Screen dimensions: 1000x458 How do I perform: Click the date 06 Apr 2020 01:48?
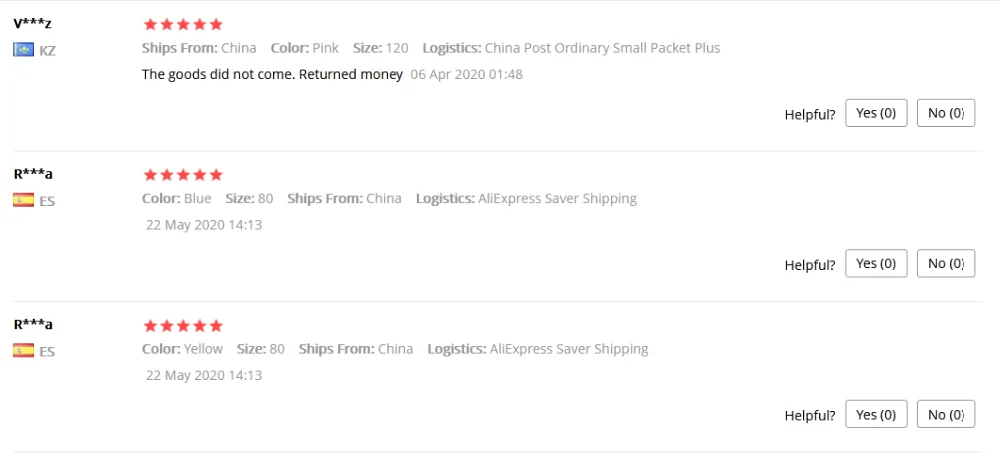tap(466, 74)
